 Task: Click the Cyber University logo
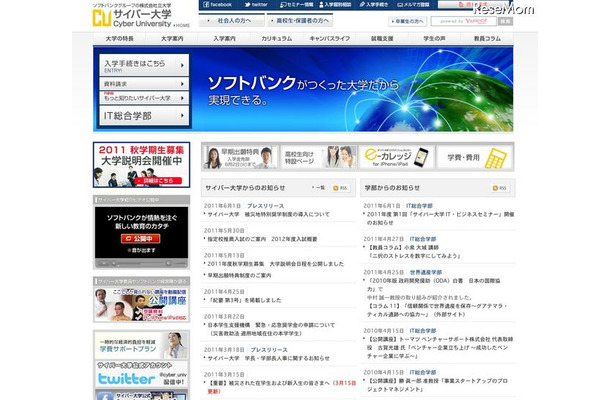[x=132, y=18]
